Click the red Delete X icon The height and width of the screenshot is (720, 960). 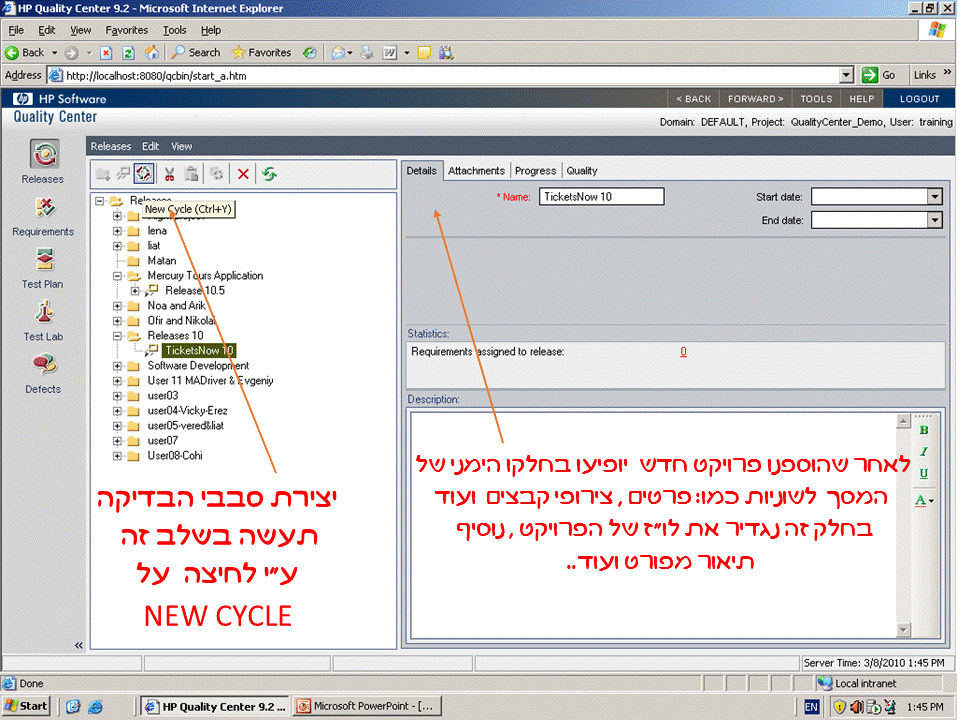(x=243, y=174)
